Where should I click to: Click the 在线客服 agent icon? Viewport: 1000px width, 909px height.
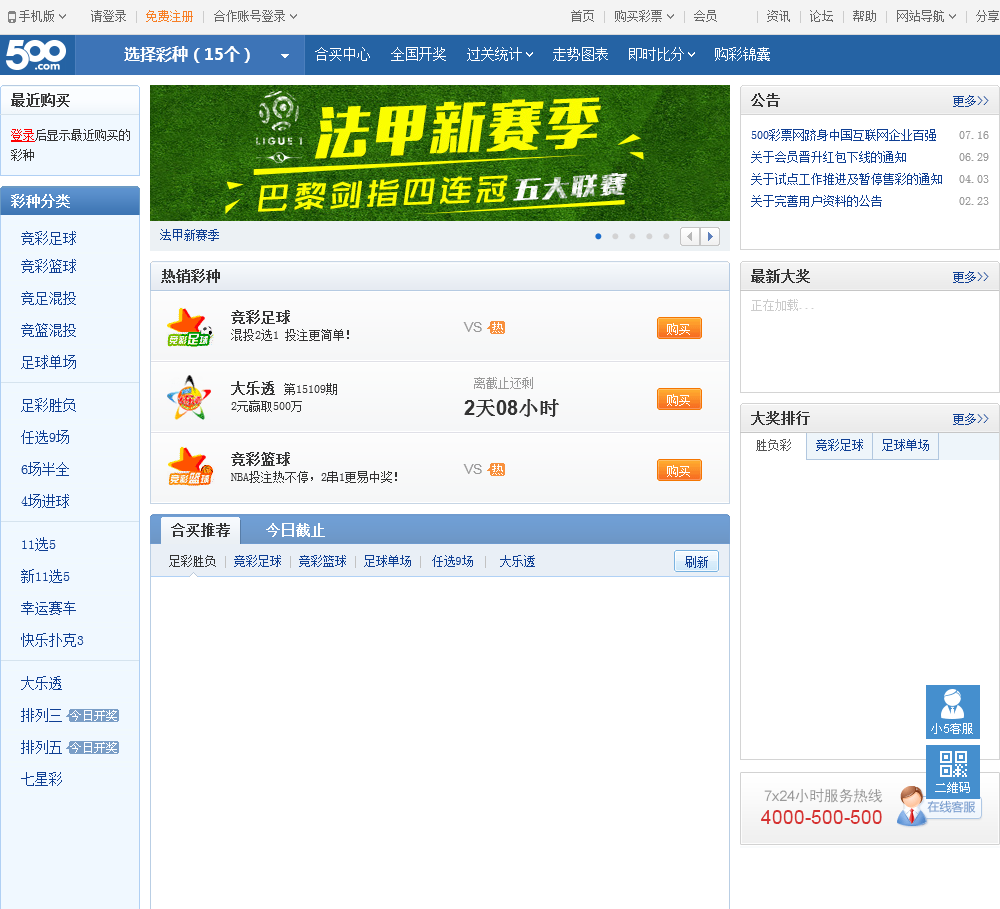[913, 806]
